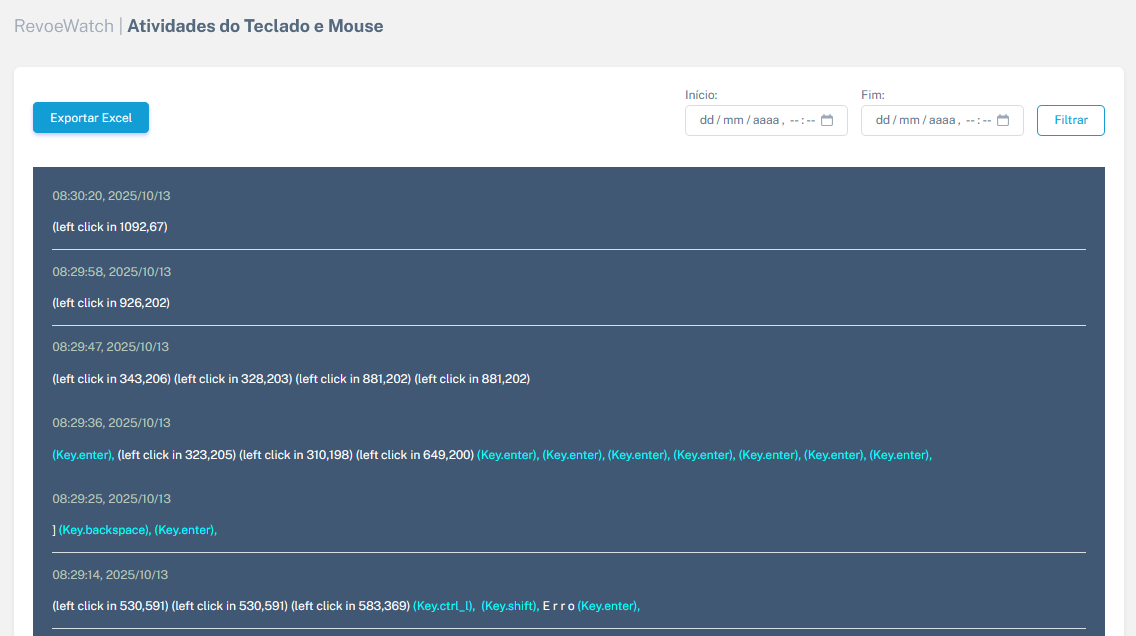Select the year field in Início date
The width and height of the screenshot is (1136, 636).
[765, 121]
